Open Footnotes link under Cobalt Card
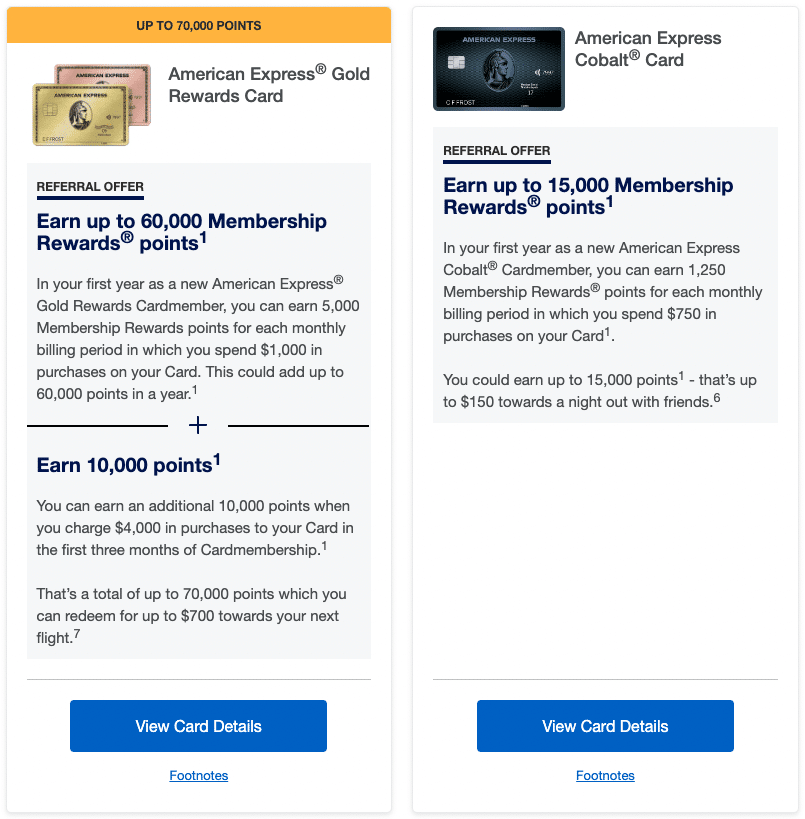Screen dimensions: 805x819 605,776
